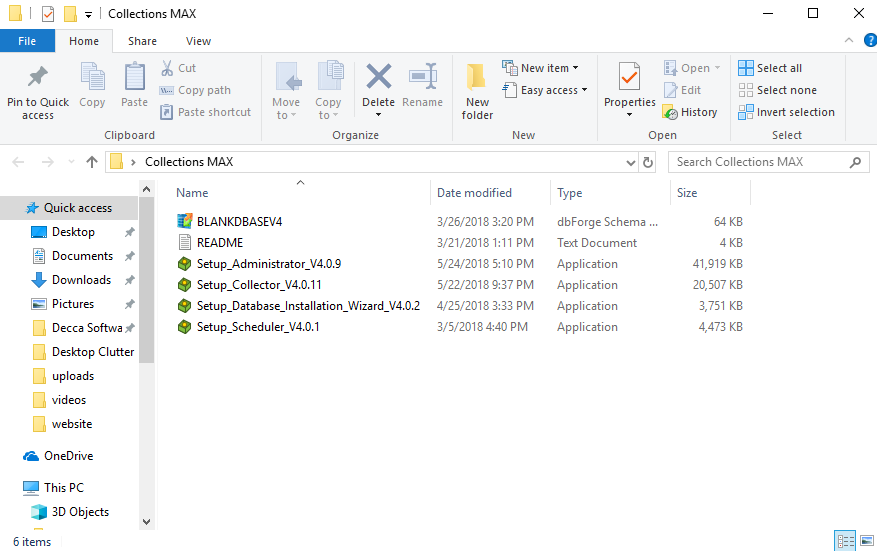
Task: Switch to the View ribbon tab
Action: [198, 41]
